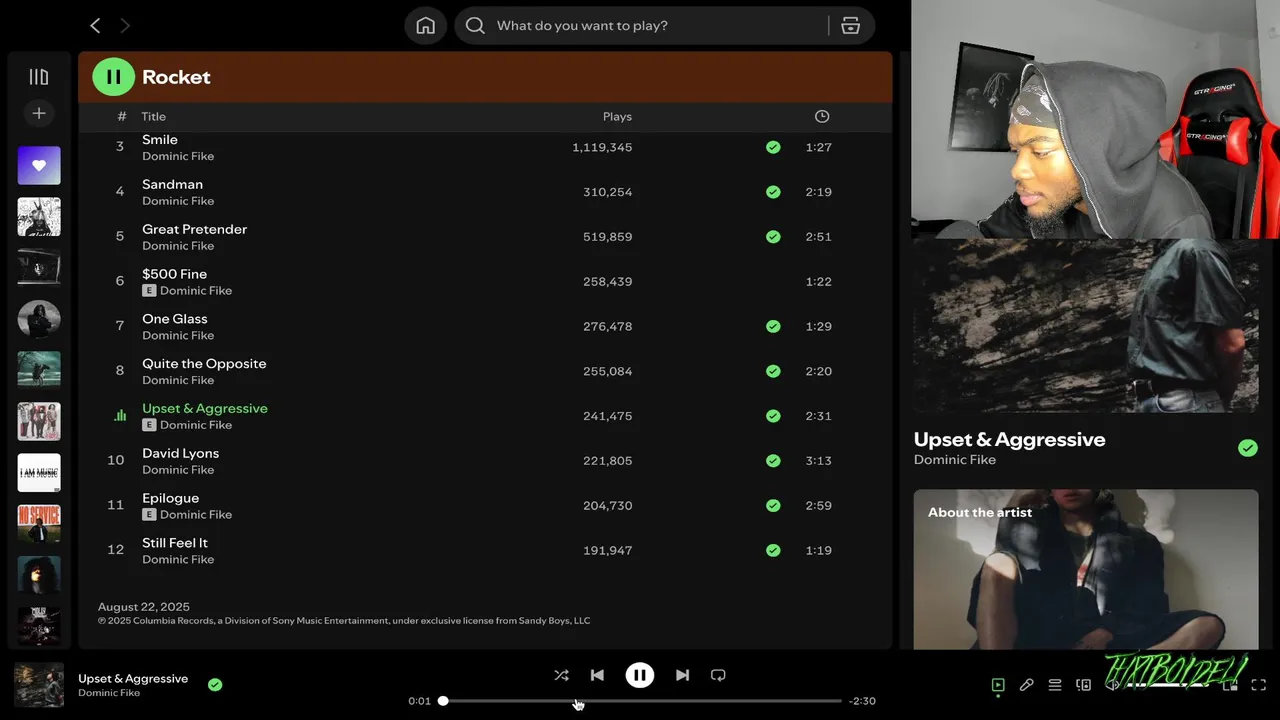Toggle Your Library sidebar icon
Viewport: 1280px width, 720px height.
point(39,77)
